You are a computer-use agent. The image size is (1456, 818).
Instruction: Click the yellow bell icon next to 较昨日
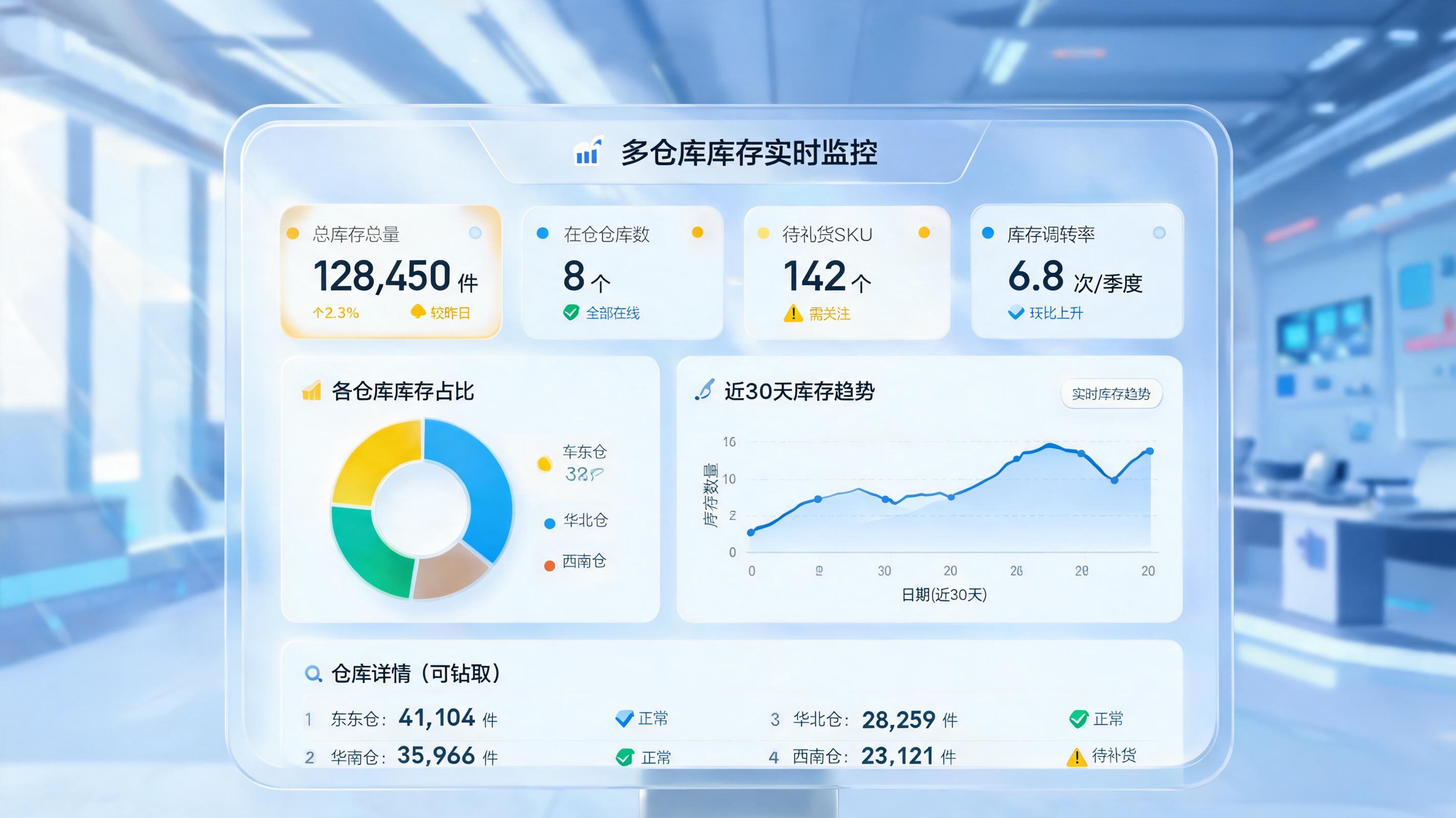pos(418,311)
